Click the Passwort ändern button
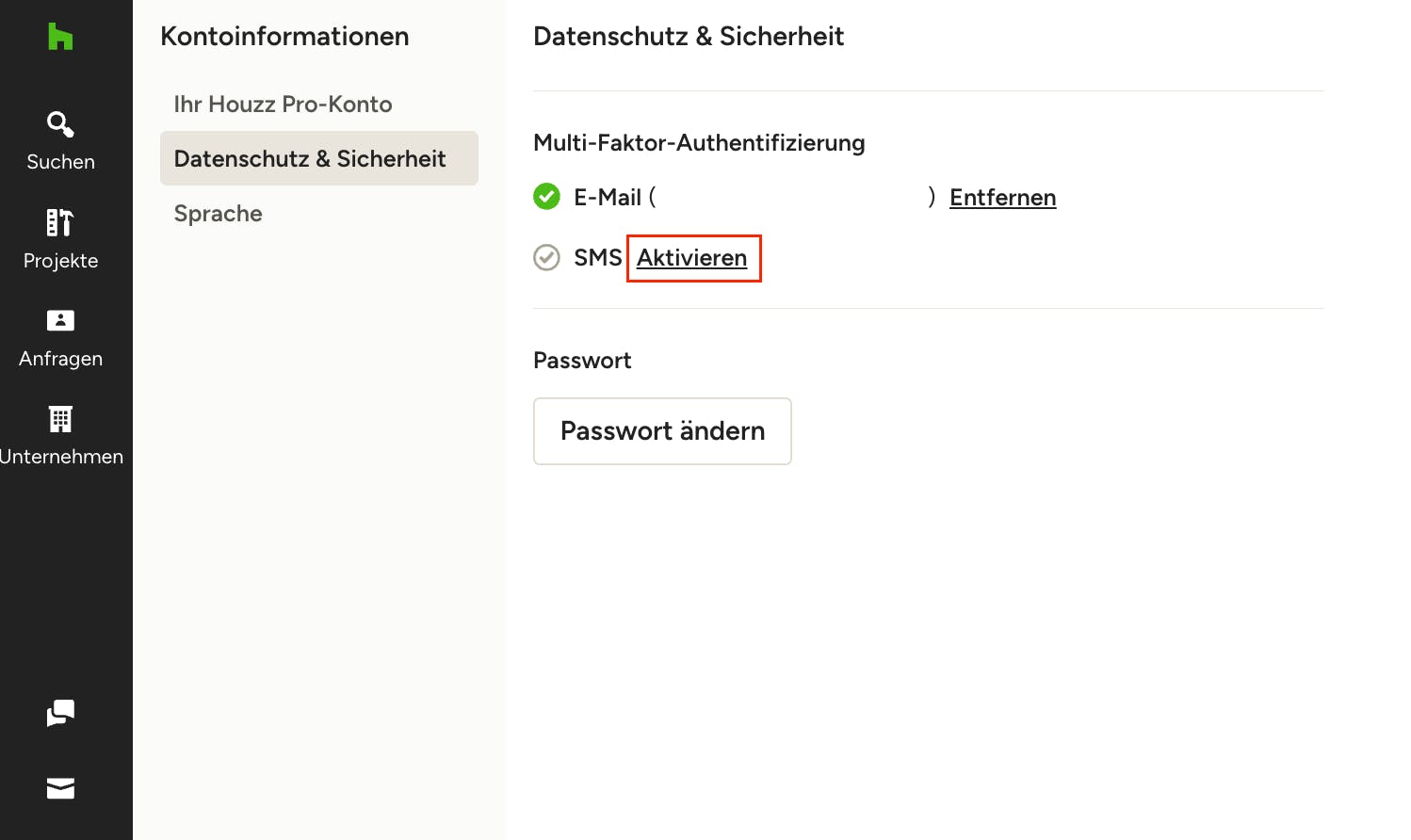The width and height of the screenshot is (1411, 840). [662, 431]
